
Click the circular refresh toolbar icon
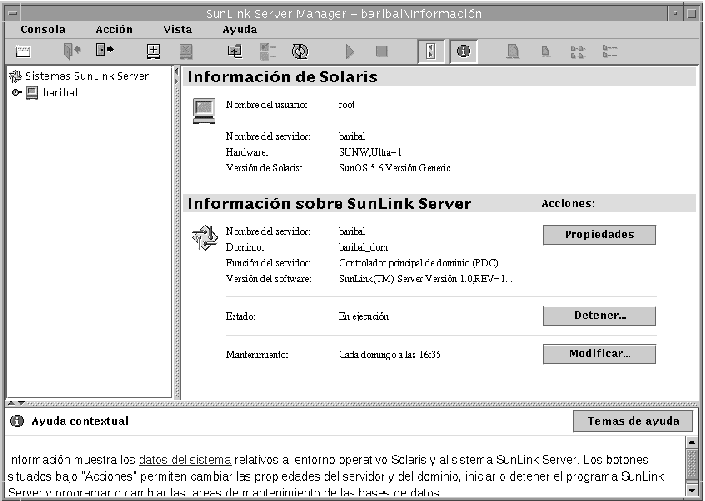pos(300,51)
